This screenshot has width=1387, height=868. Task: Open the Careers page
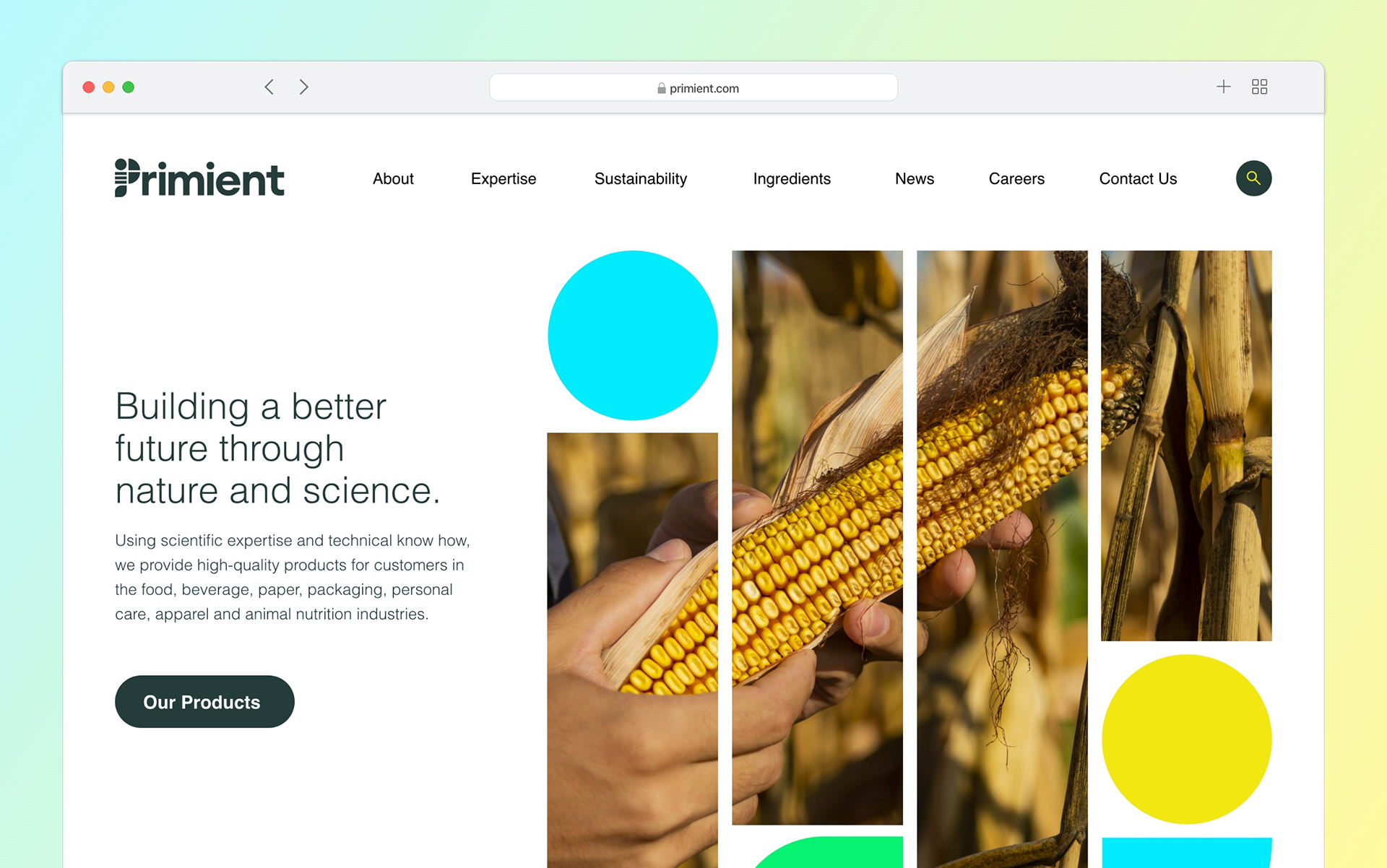(x=1016, y=178)
